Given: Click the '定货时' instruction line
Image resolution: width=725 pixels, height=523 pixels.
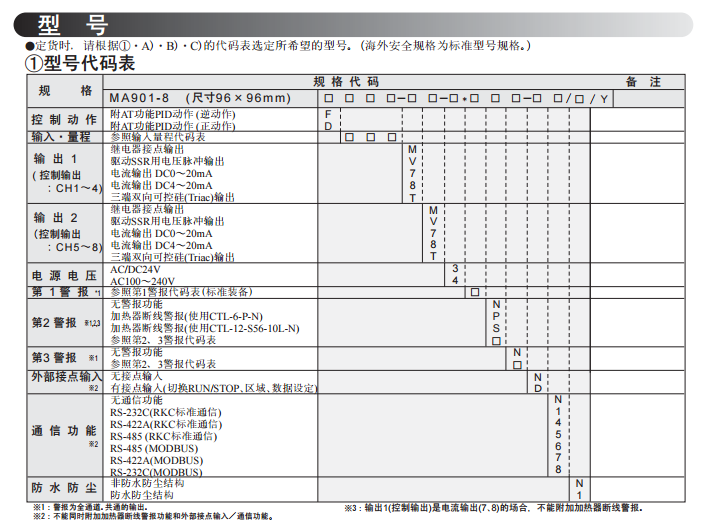Looking at the screenshot, I should [x=278, y=46].
